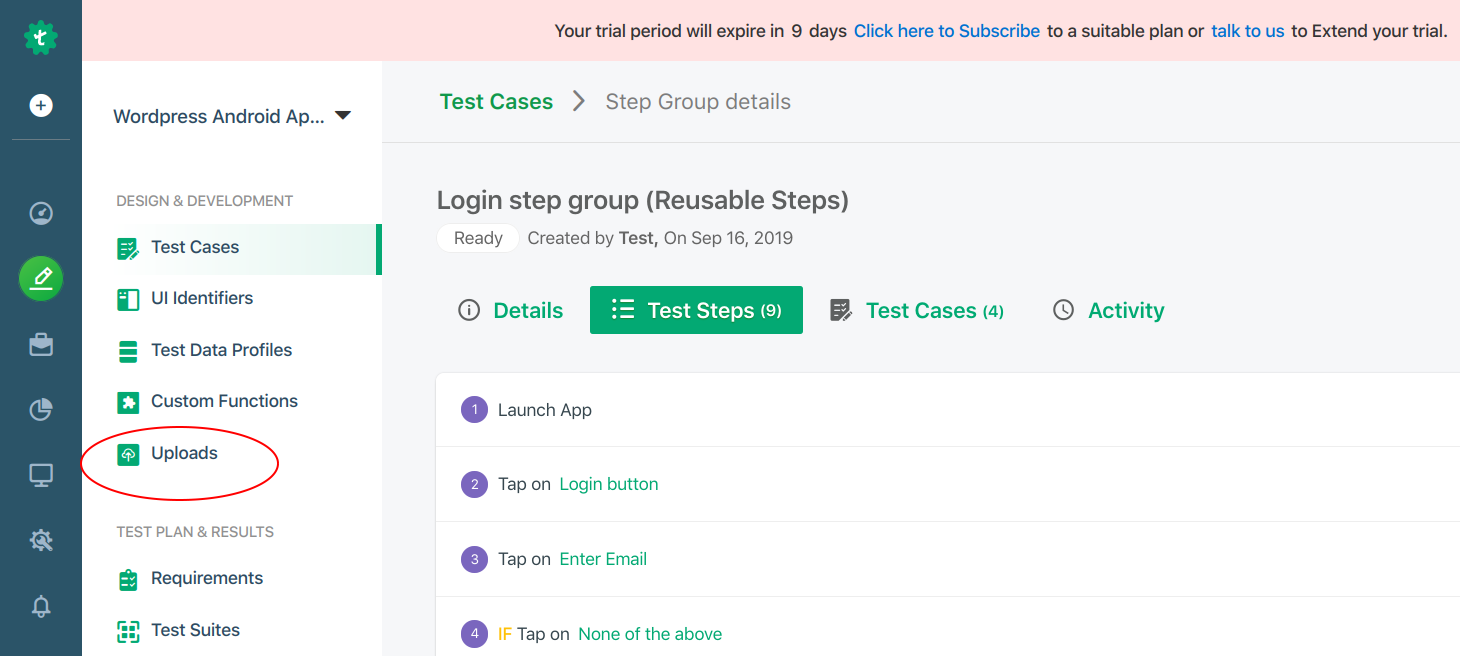
Task: Switch to the Activity tab
Action: pyautogui.click(x=1109, y=311)
